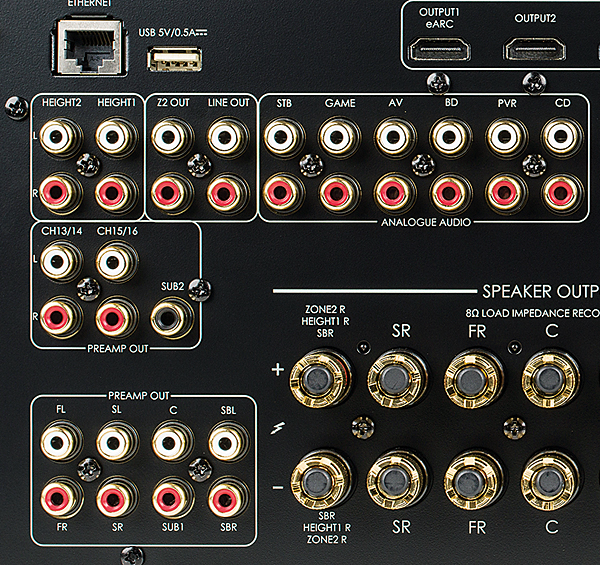Screen dimensions: 600x565
Task: Select the SR negative speaker terminal
Action: pos(397,481)
